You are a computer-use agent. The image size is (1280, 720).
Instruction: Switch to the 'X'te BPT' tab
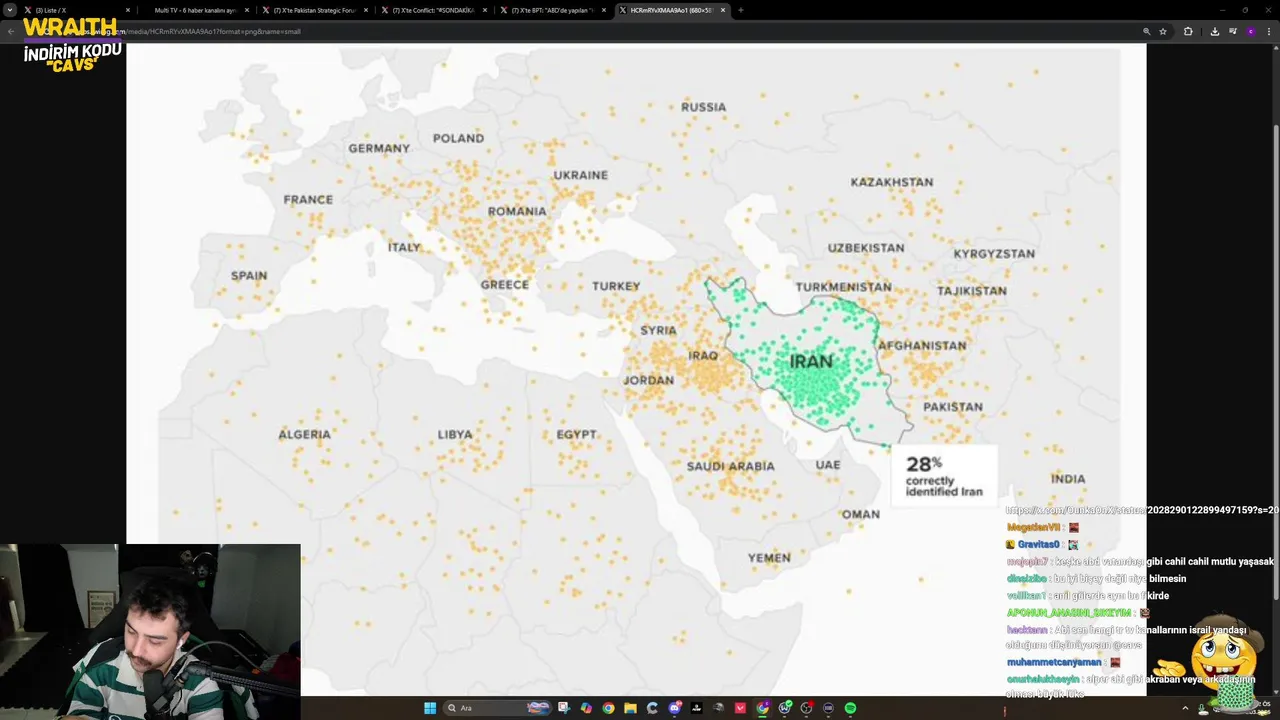pos(552,10)
